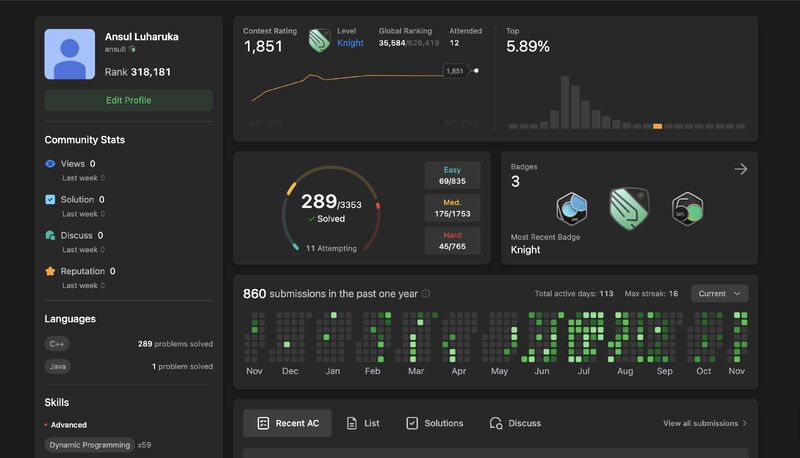Click the Ansul Luharuka name heading
Image resolution: width=800 pixels, height=458 pixels.
tap(142, 37)
